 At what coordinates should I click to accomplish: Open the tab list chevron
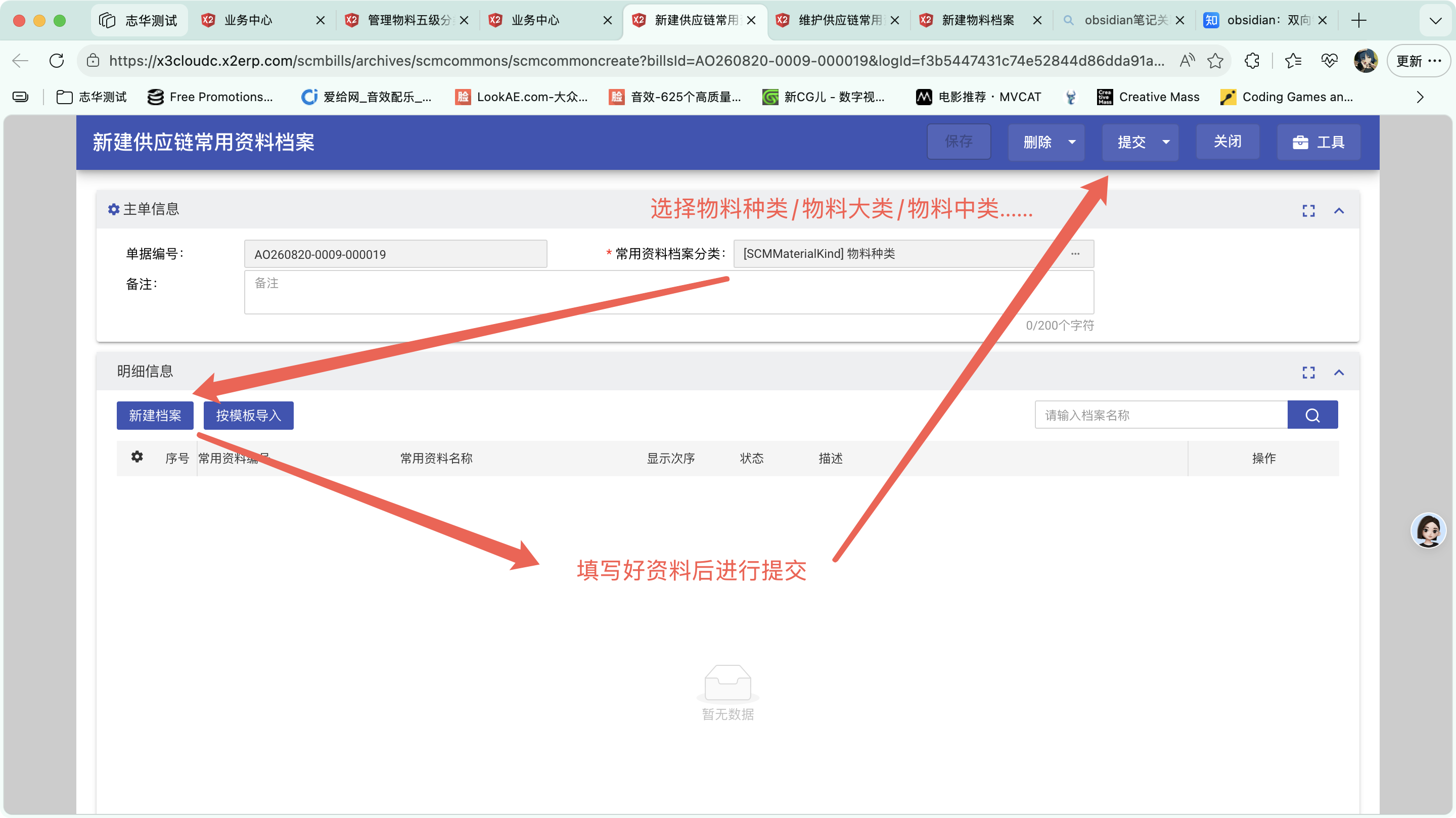1435,21
